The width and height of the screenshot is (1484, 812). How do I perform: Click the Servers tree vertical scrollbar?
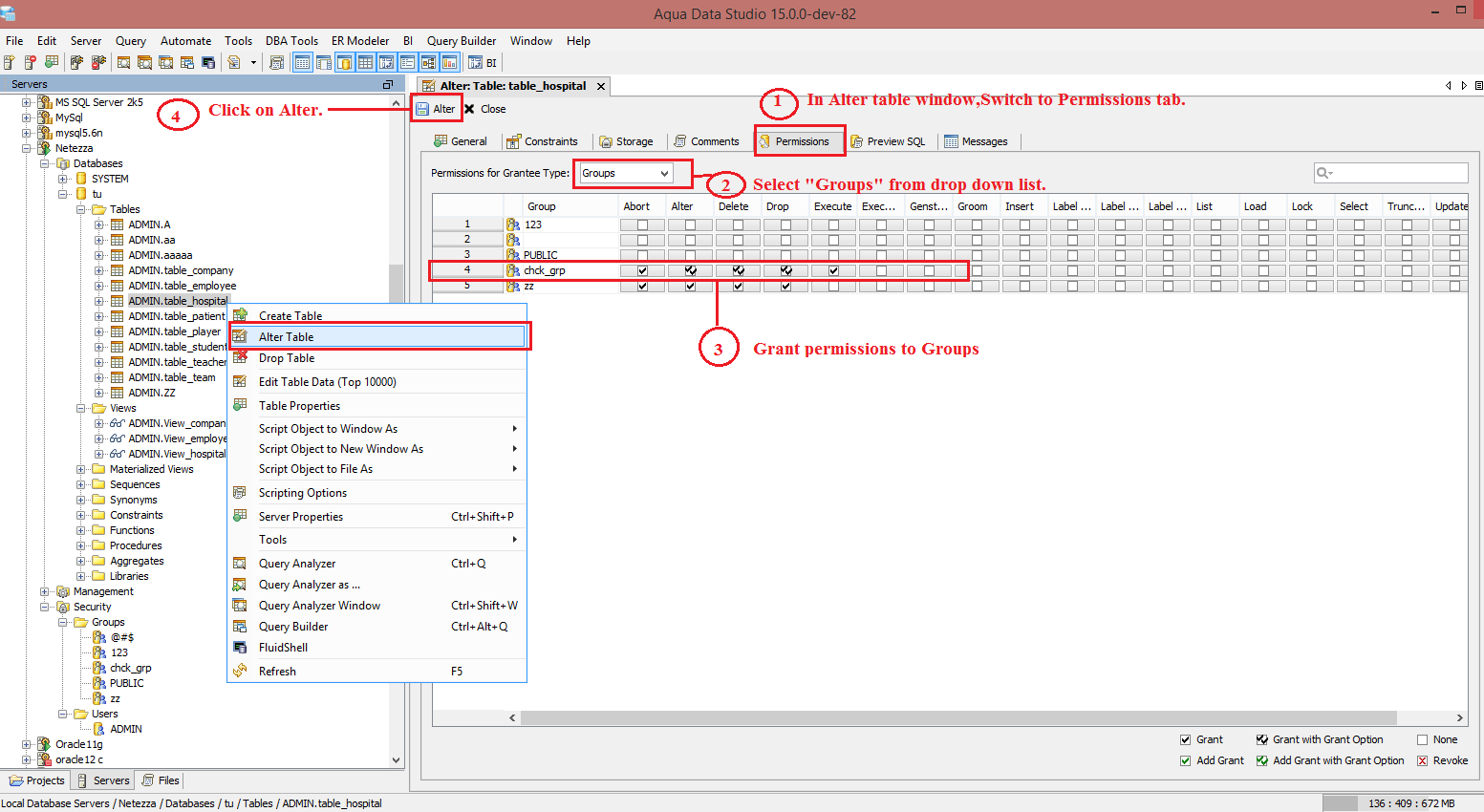point(397,285)
